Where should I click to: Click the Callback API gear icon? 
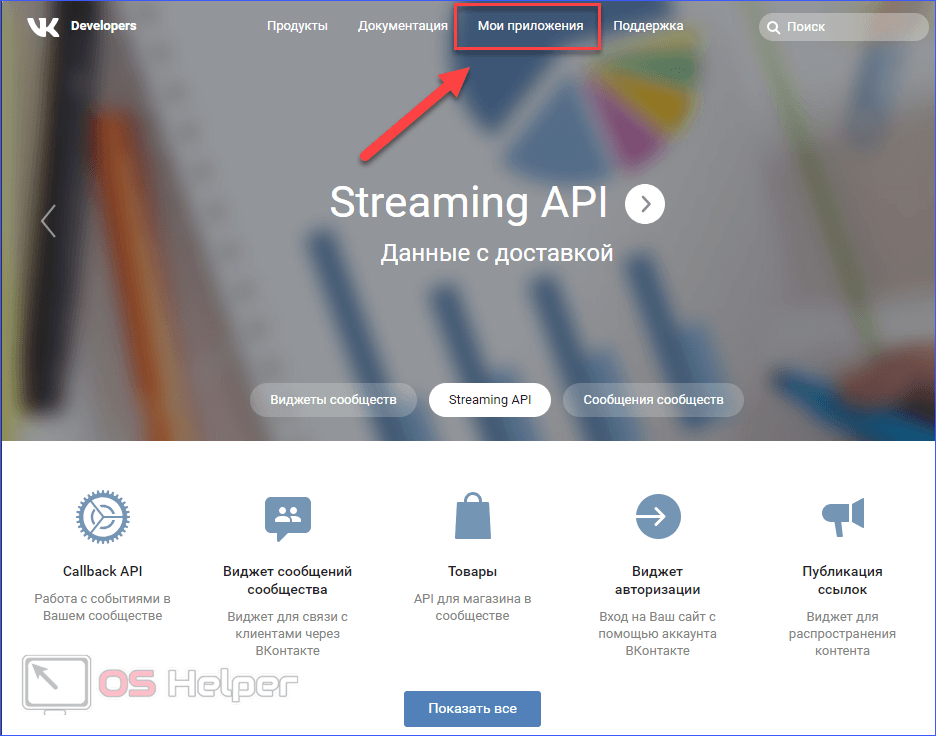(x=102, y=517)
